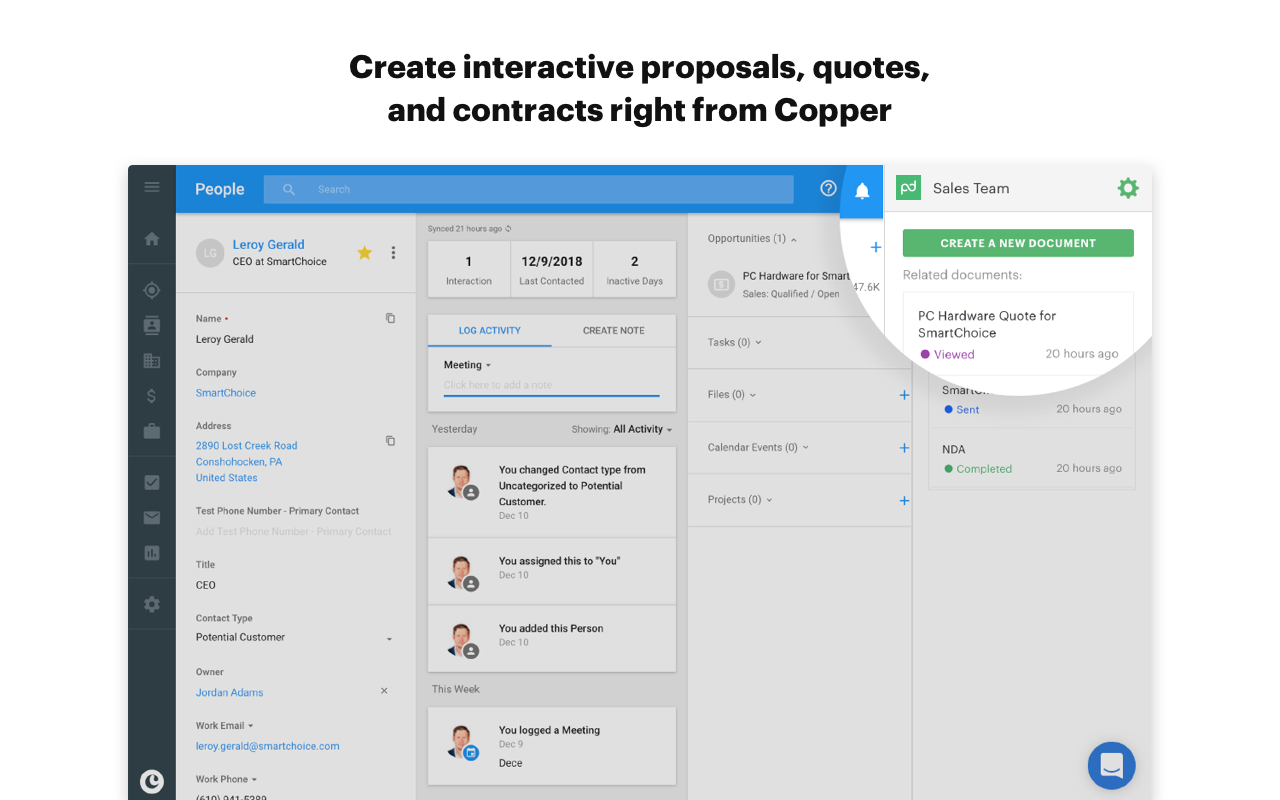The width and height of the screenshot is (1280, 800).
Task: Switch to the Create Note tab
Action: click(x=614, y=330)
